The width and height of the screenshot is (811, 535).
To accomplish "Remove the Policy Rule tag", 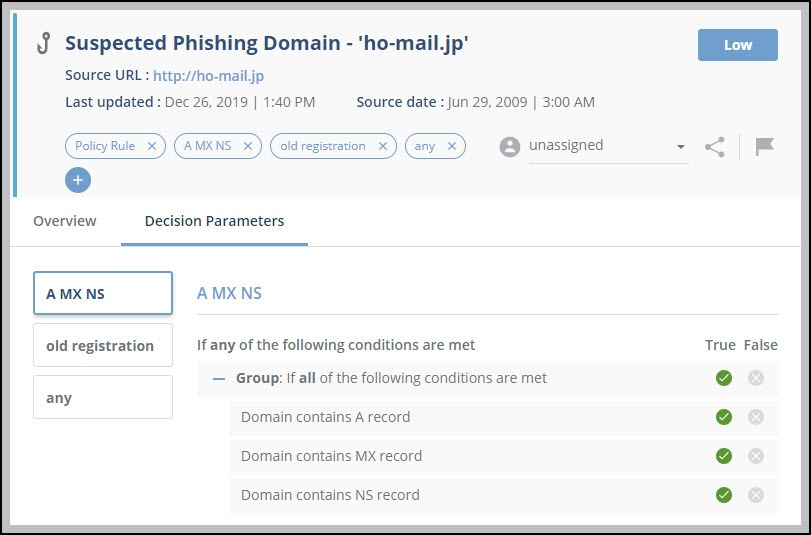I will pyautogui.click(x=152, y=146).
